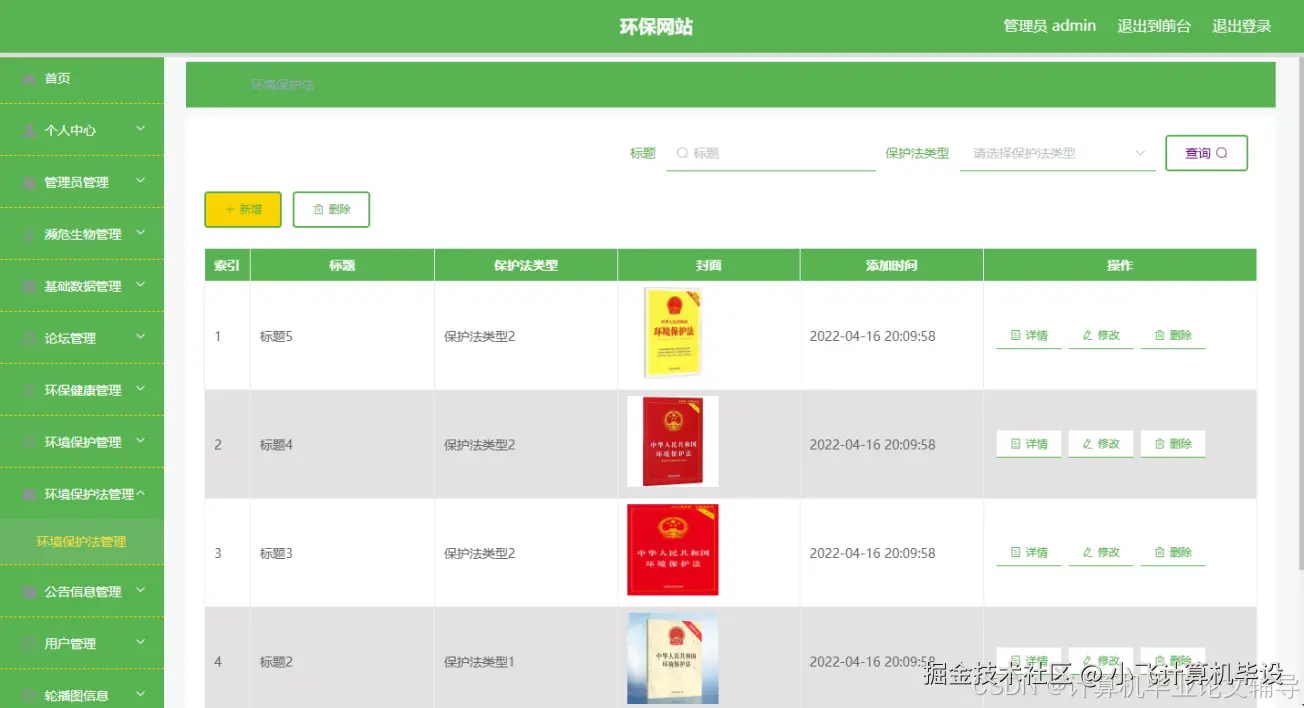Screen dimensions: 1304x708
Task: Open the 保护法类型 dropdown
Action: 1058,153
